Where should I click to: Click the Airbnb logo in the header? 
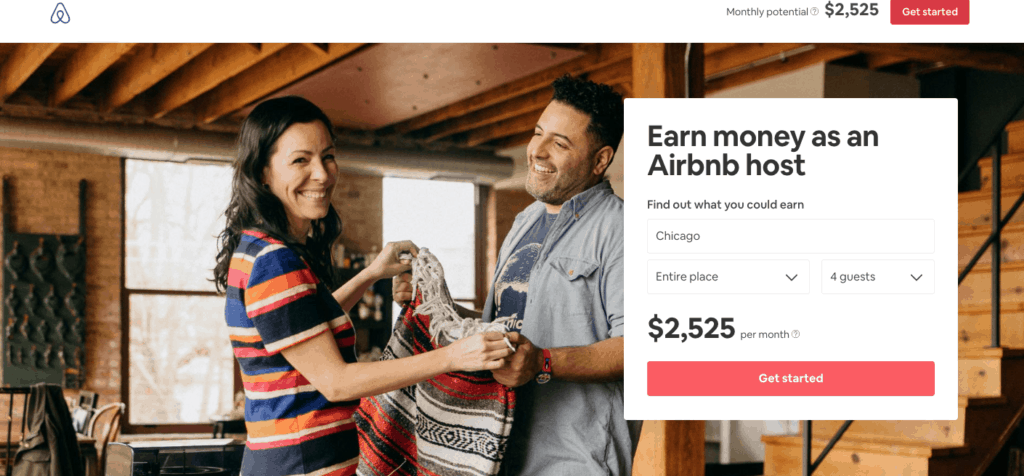(60, 13)
